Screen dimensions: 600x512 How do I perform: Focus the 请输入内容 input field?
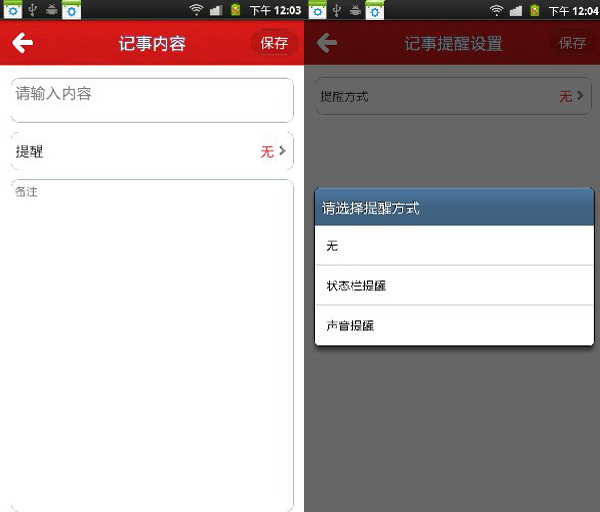pos(152,100)
